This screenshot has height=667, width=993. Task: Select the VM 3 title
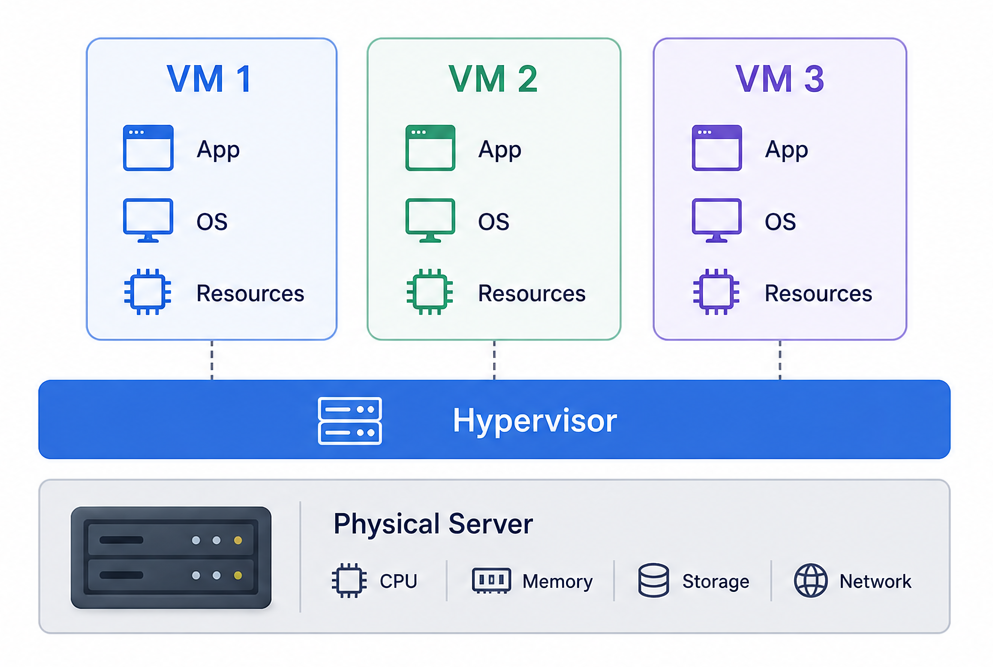click(780, 79)
